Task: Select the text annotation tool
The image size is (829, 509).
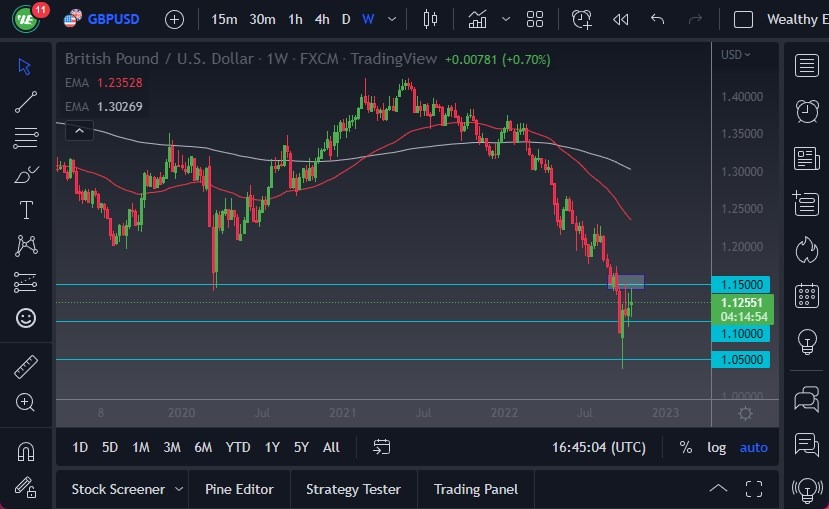Action: 26,210
